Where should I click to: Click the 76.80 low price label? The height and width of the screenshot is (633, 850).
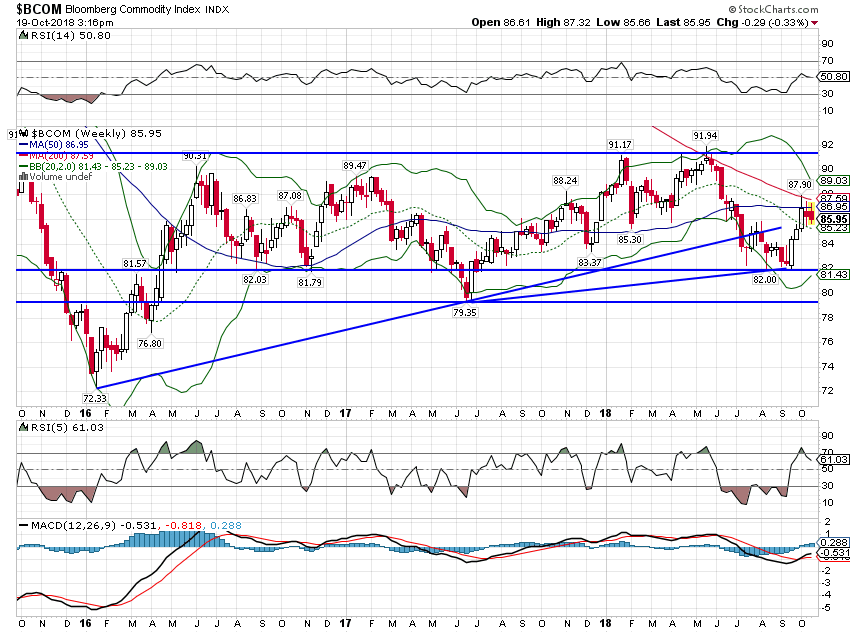click(x=150, y=343)
